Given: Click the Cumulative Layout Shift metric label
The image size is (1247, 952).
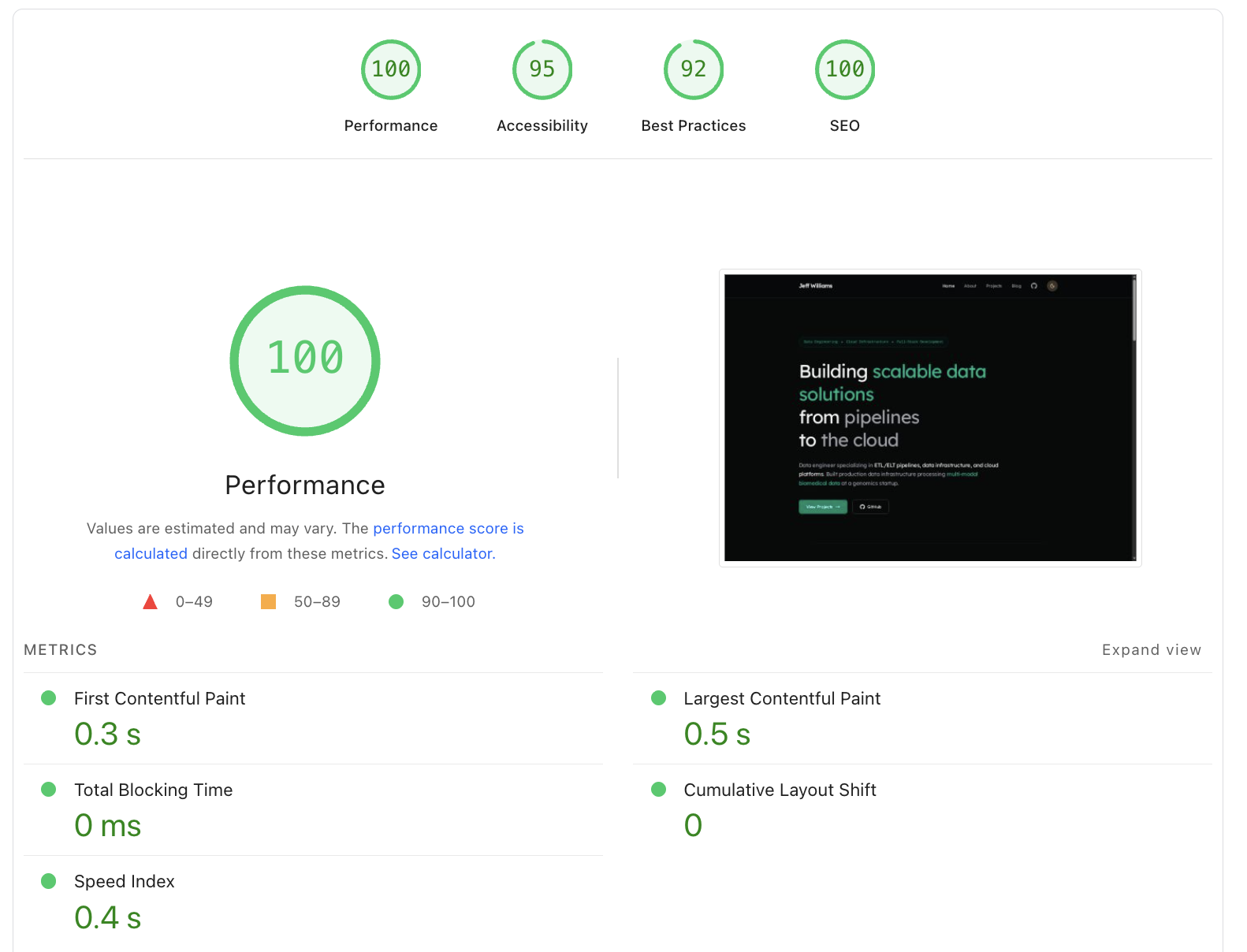Looking at the screenshot, I should click(780, 790).
